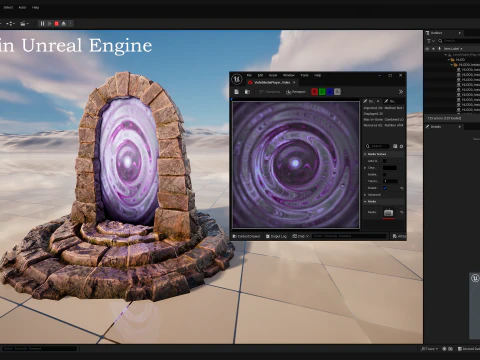Image resolution: width=480 pixels, height=360 pixels.
Task: Click the save asset icon in texture editor
Action: click(x=236, y=92)
